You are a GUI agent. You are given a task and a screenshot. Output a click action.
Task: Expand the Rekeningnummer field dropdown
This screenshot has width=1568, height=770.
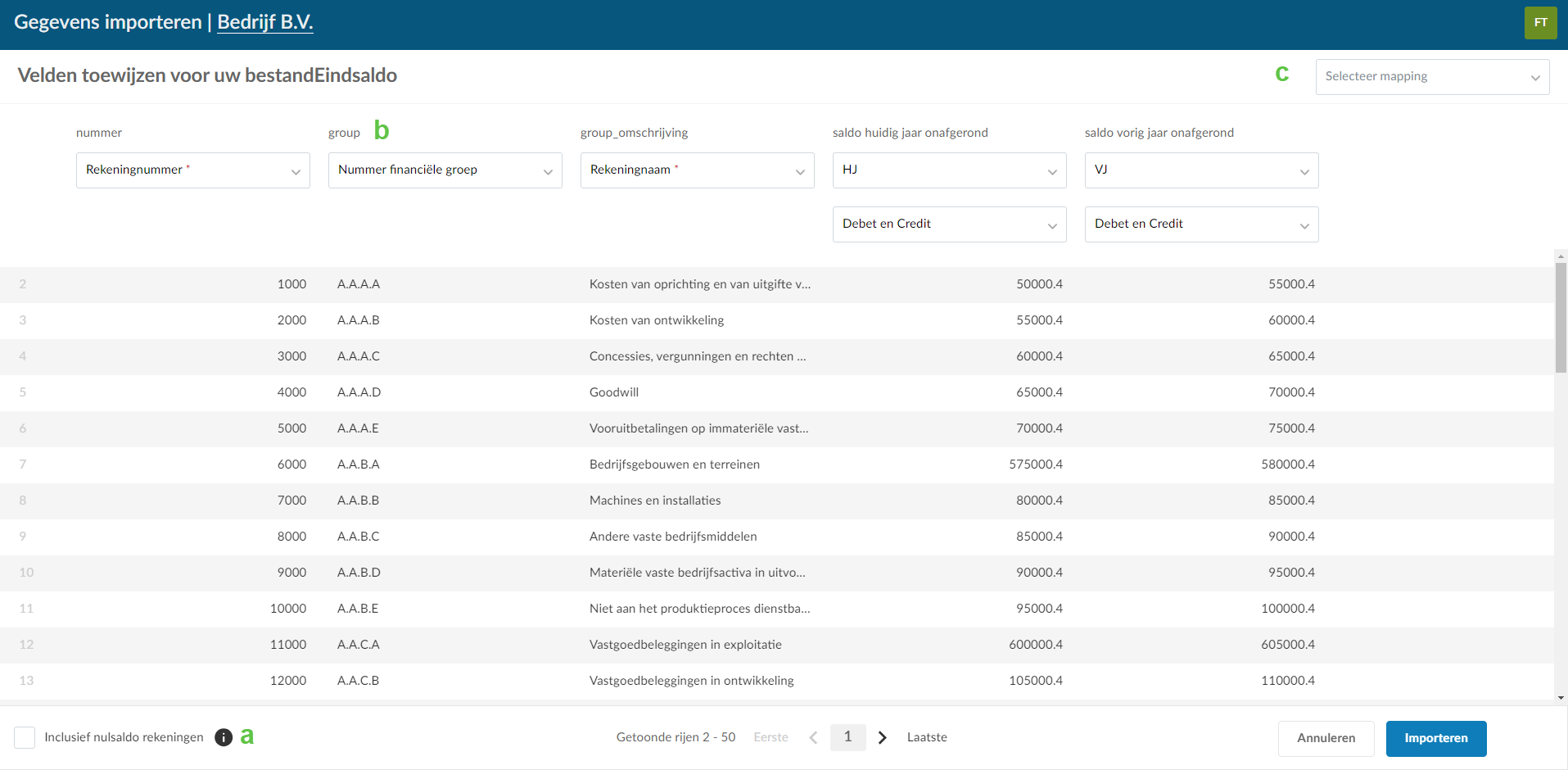193,170
